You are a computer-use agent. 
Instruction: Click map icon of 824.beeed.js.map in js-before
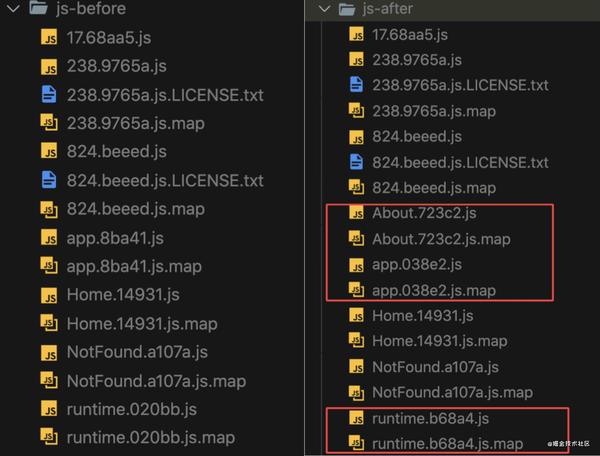(49, 209)
